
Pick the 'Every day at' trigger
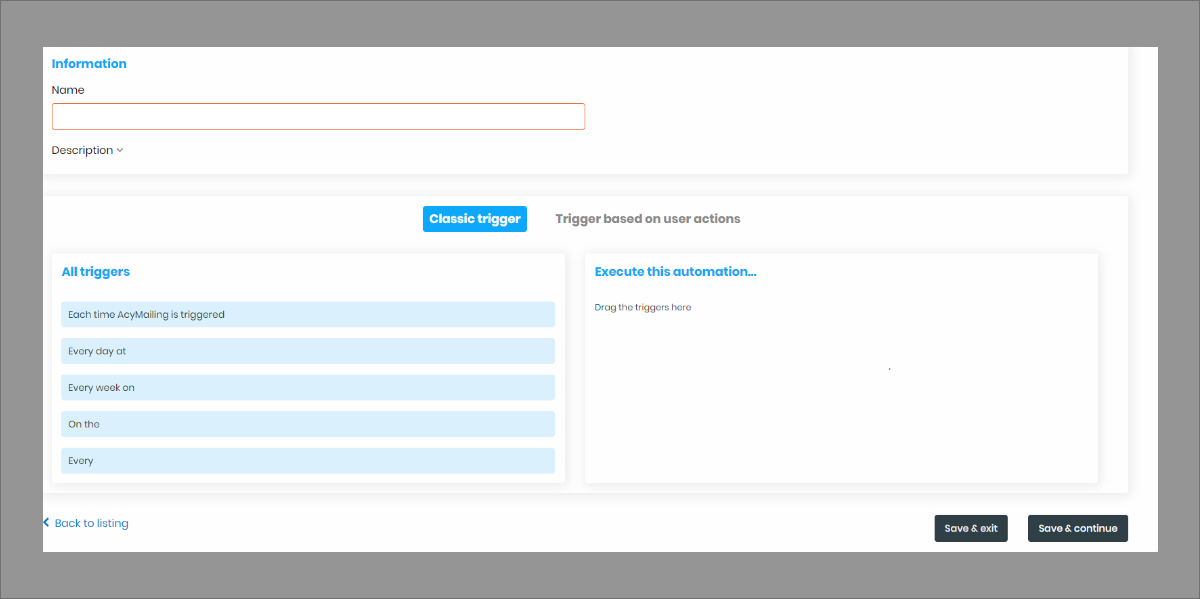pos(307,351)
